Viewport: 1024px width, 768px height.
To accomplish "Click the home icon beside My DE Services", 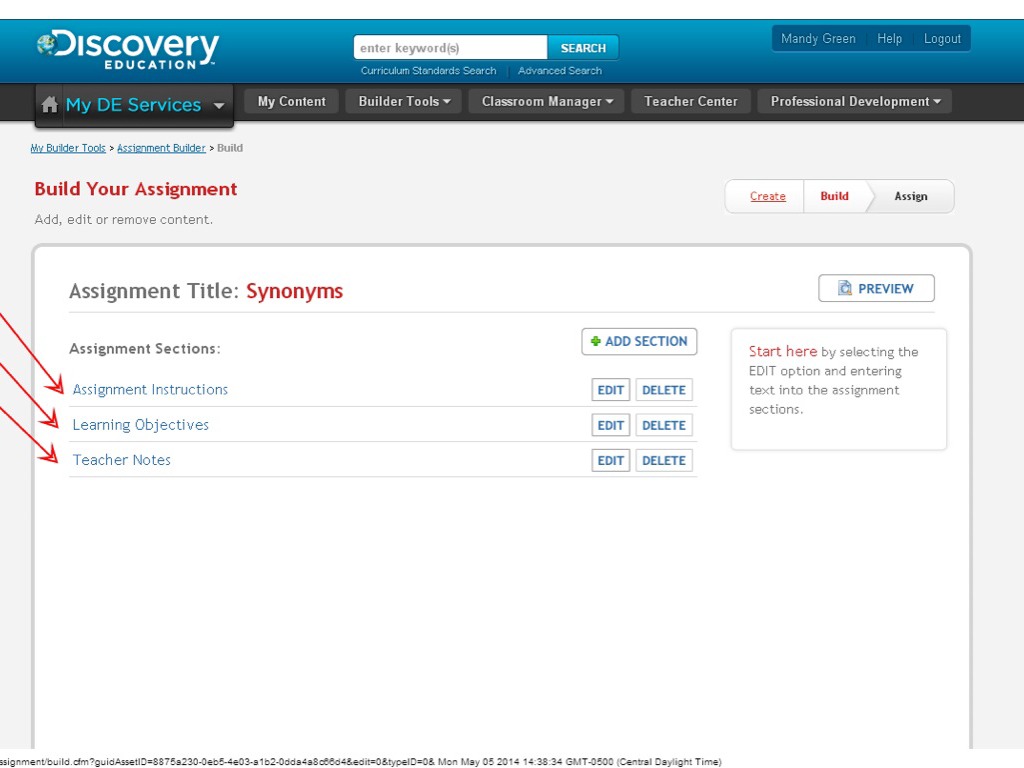I will (49, 105).
